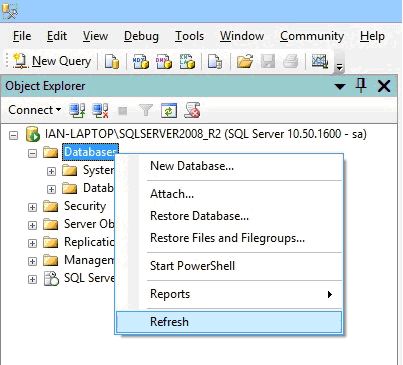The height and width of the screenshot is (365, 403).
Task: Click the Replication folder icon
Action: coord(51,242)
